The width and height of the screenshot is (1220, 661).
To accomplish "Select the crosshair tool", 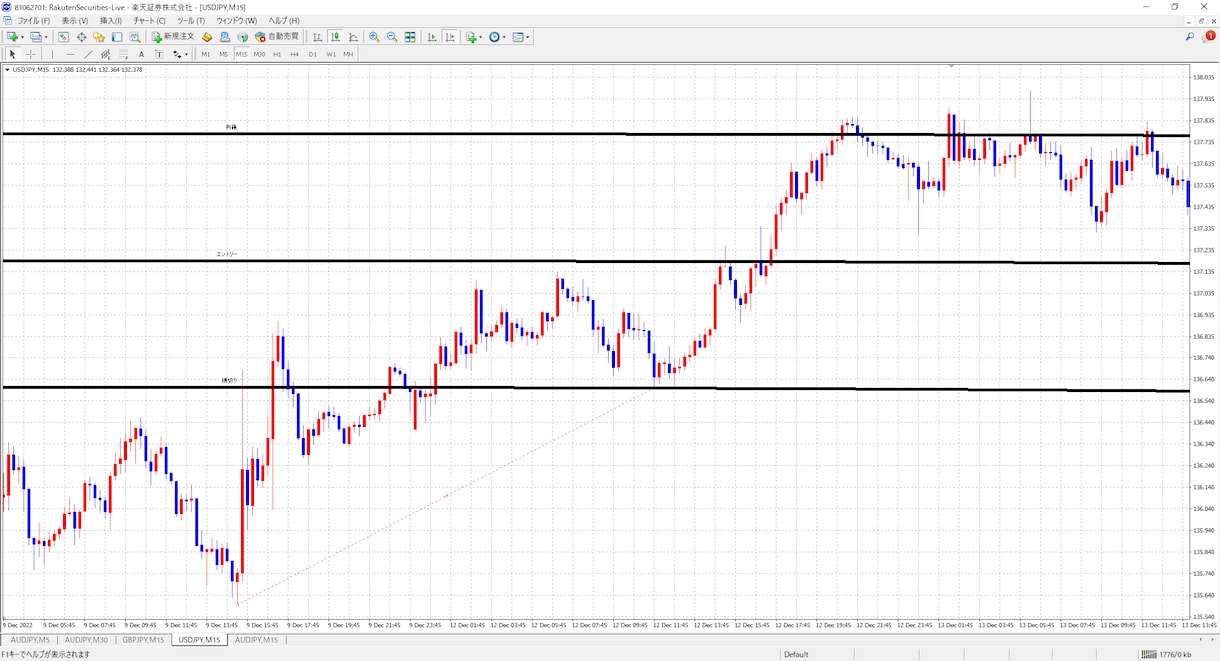I will pyautogui.click(x=31, y=54).
